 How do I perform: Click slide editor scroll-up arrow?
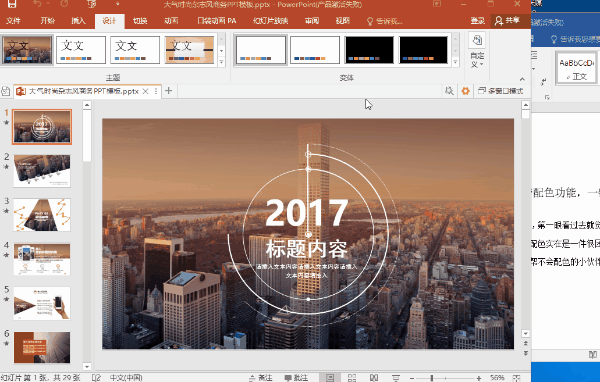tap(526, 105)
